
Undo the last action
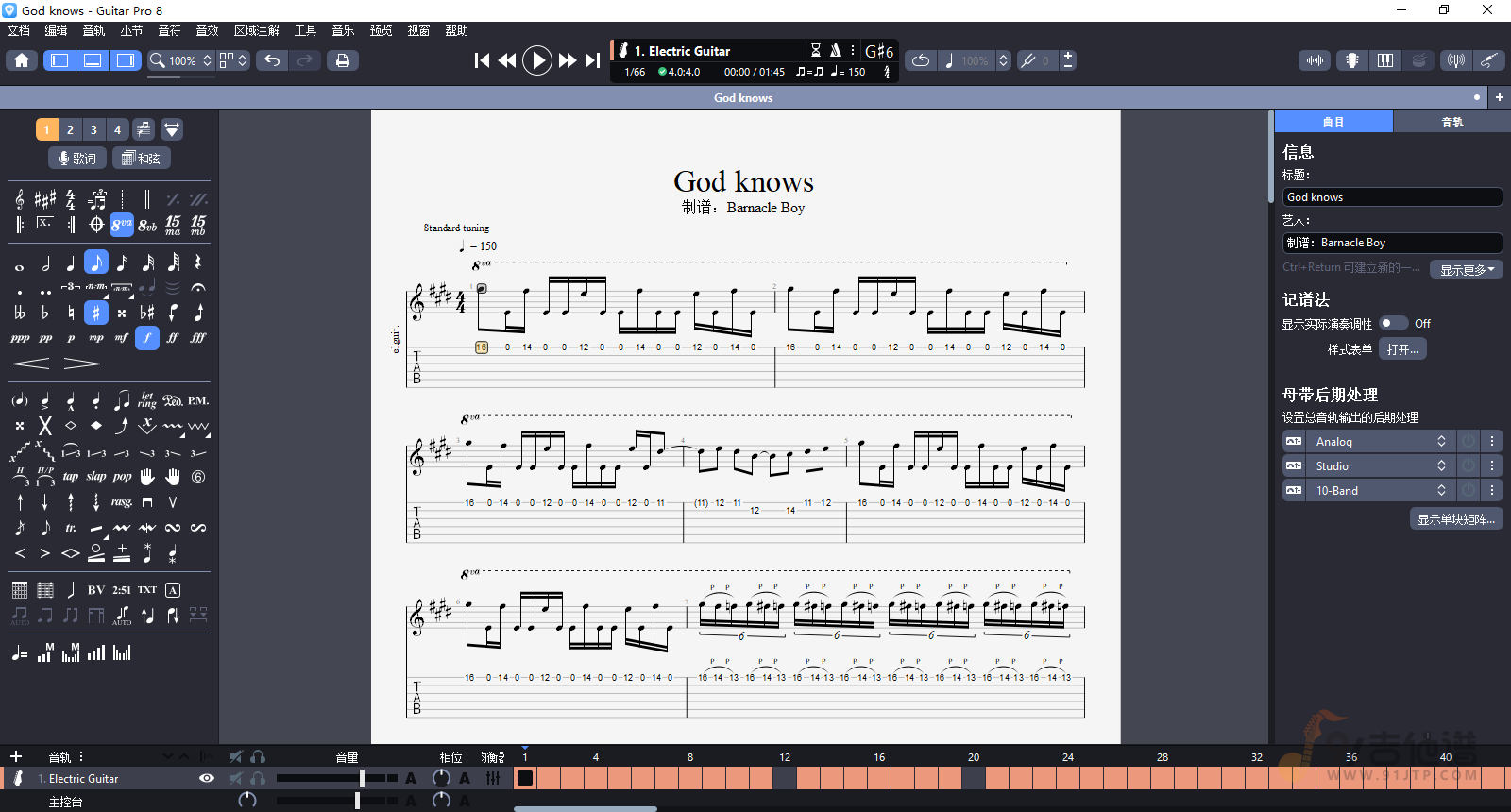(272, 60)
